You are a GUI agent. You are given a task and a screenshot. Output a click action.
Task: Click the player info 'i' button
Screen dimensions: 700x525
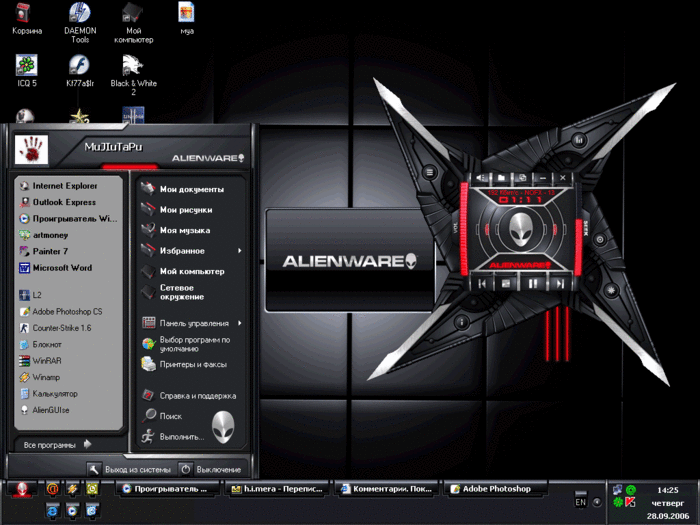(462, 321)
